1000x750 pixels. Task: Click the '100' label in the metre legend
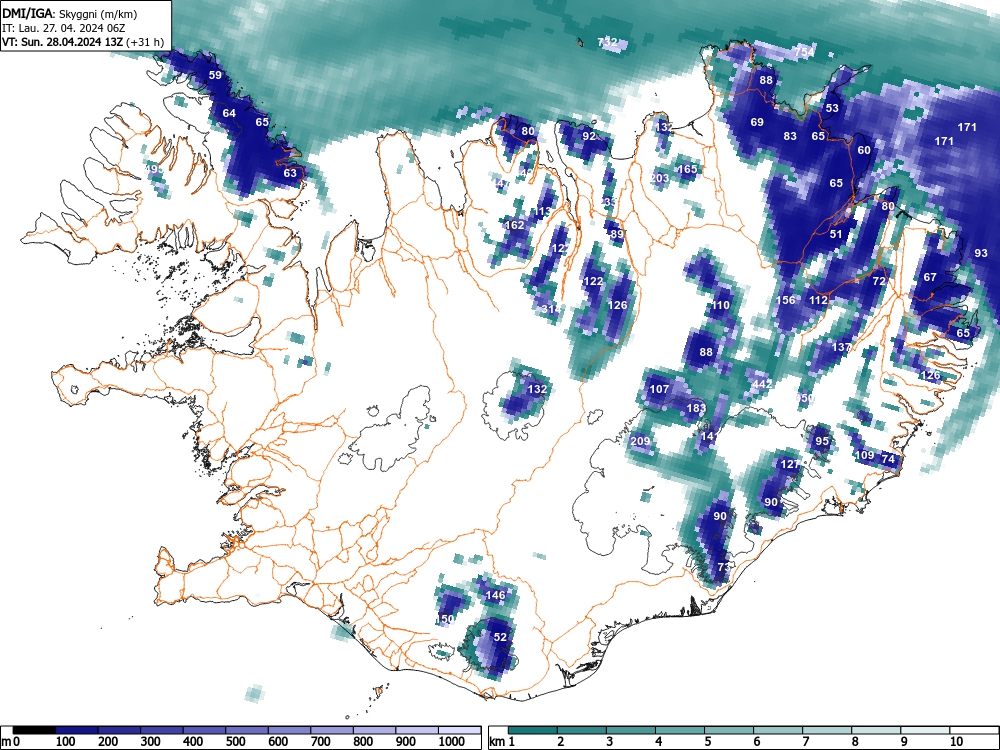[x=66, y=742]
